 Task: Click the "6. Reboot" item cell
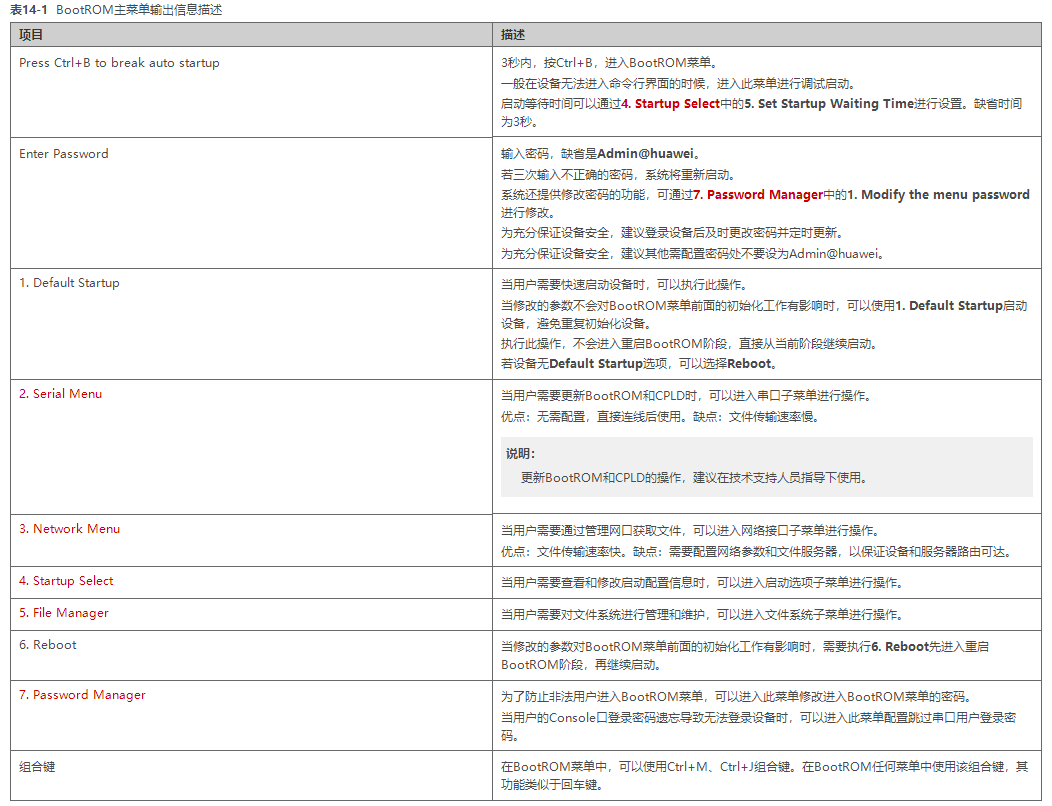pos(47,645)
